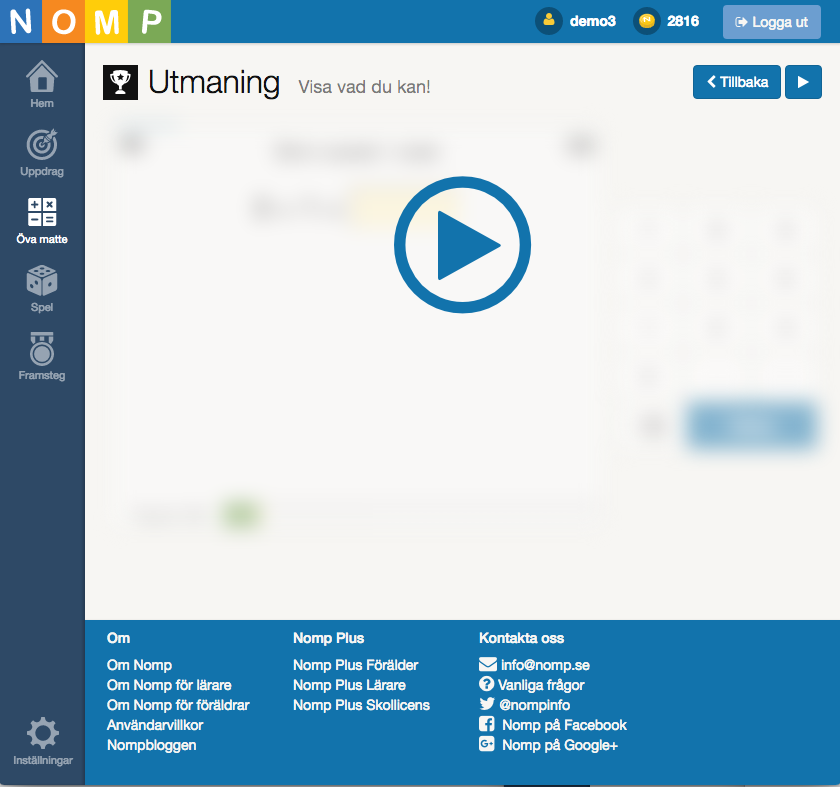
Task: Click the gold coin icon
Action: [x=647, y=21]
